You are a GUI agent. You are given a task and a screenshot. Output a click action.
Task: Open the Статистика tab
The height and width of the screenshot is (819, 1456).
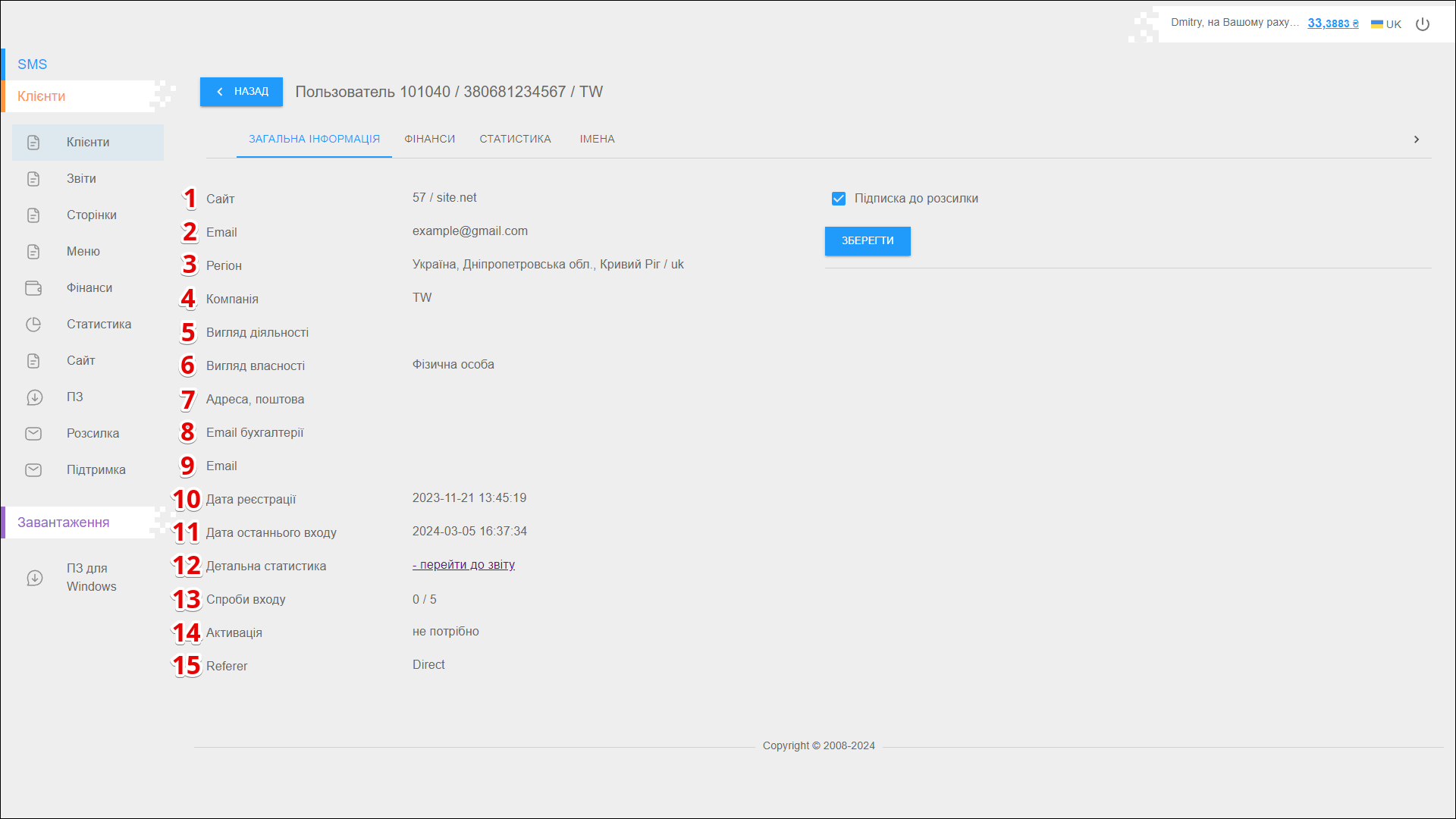pos(515,139)
